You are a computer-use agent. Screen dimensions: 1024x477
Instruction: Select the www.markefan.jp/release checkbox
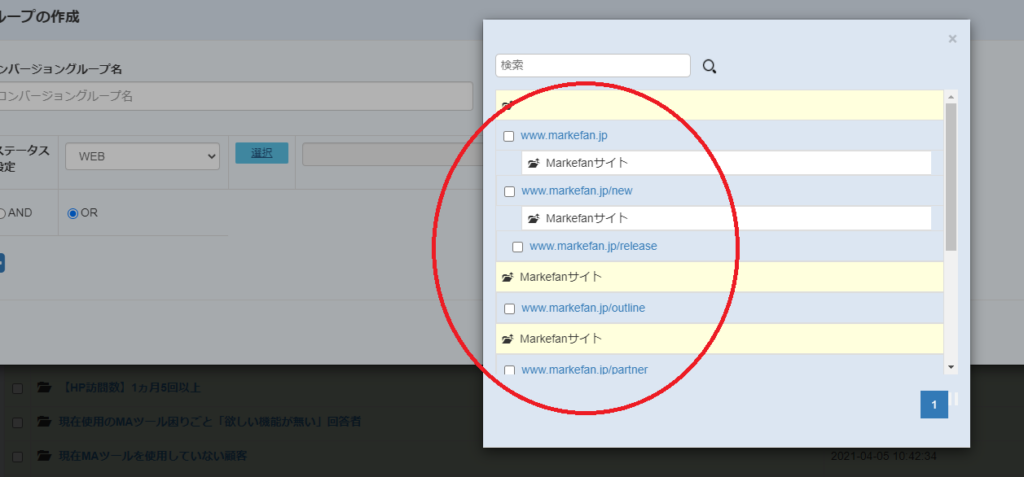pyautogui.click(x=518, y=247)
